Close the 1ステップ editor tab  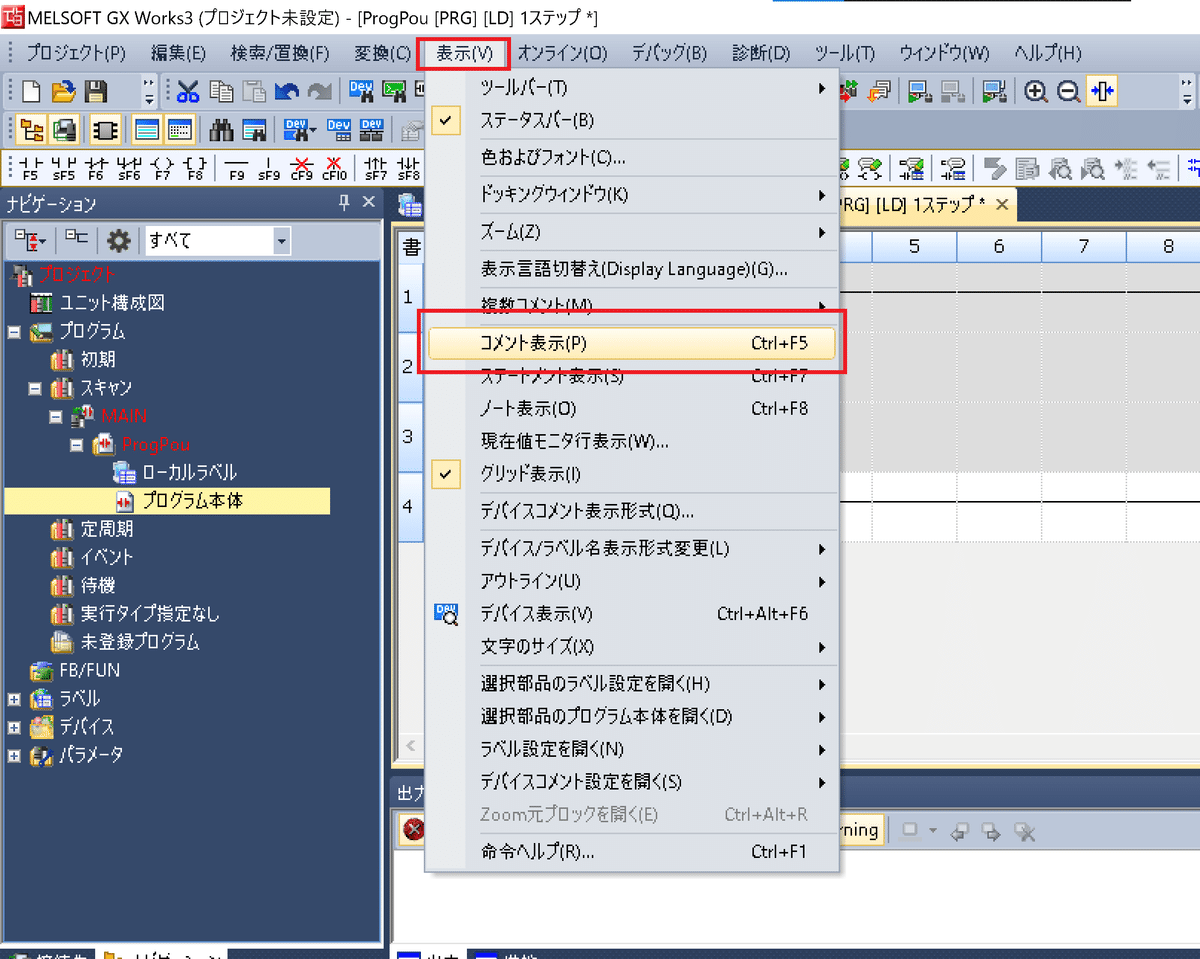point(1001,204)
